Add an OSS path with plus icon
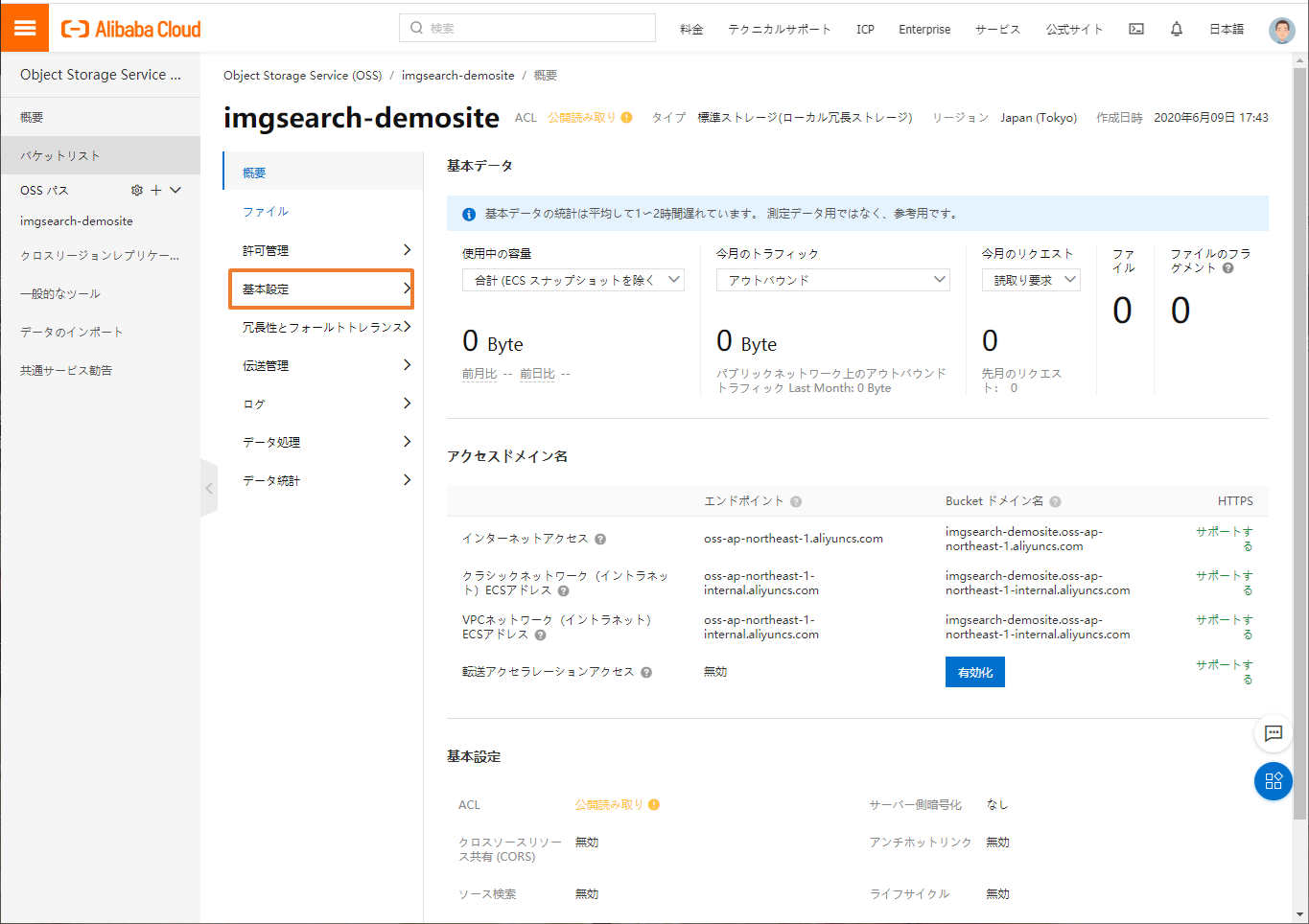This screenshot has height=924, width=1309. pos(156,190)
